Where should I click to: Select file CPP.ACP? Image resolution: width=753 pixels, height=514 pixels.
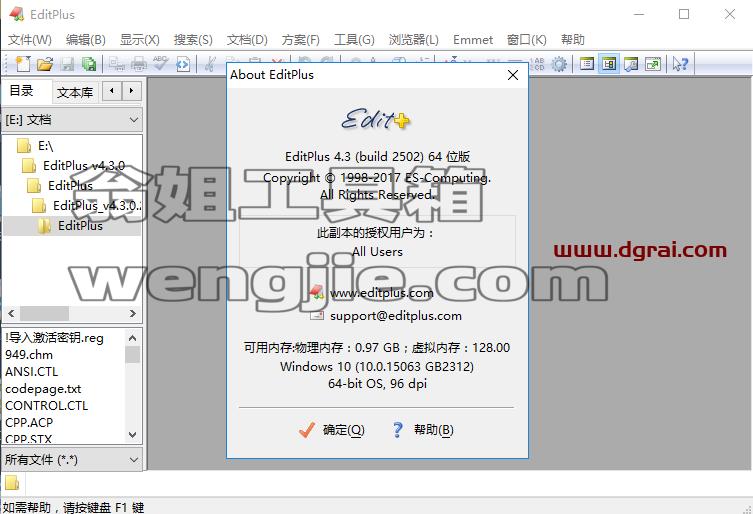click(29, 422)
